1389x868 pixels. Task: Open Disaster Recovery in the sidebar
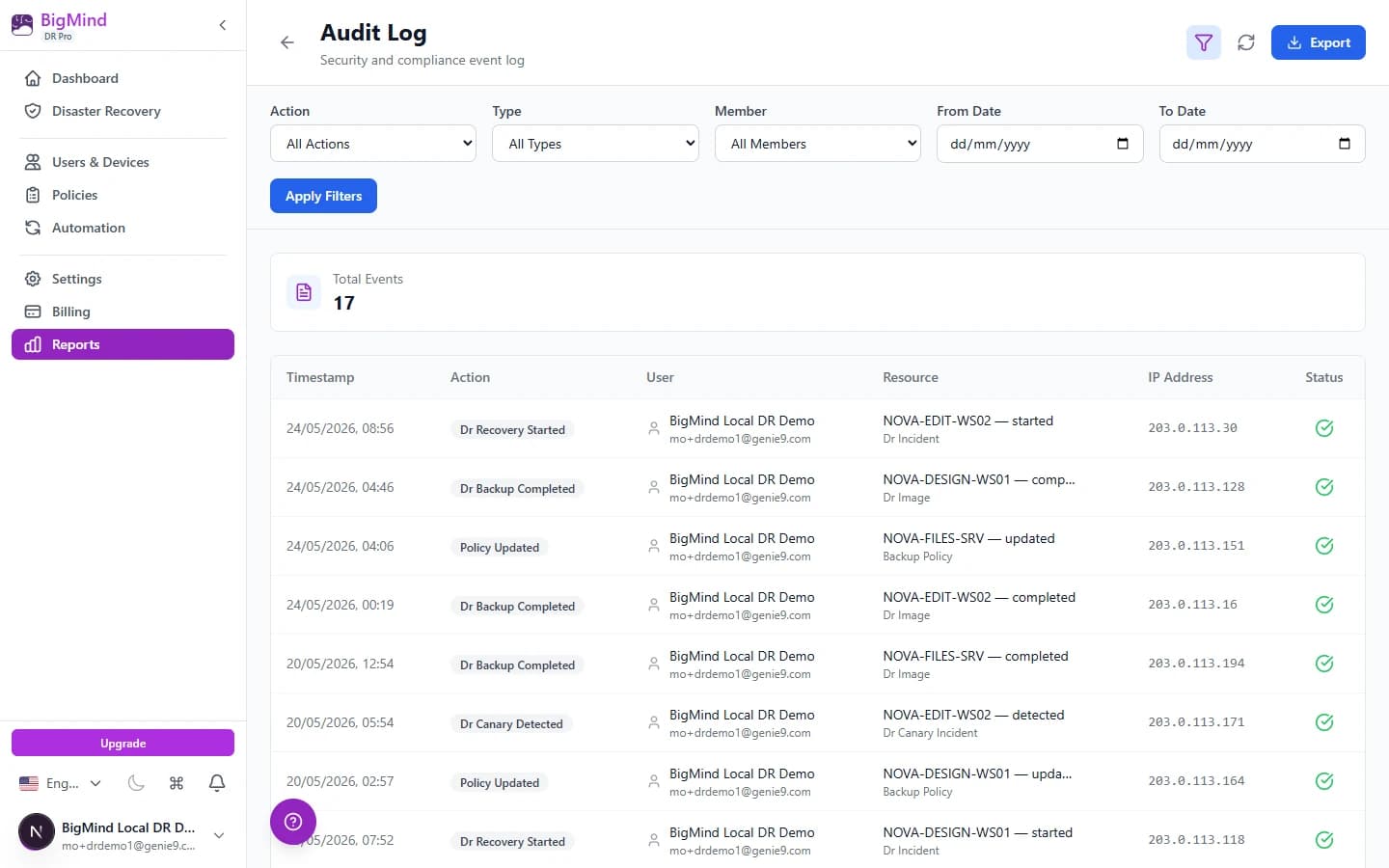coord(123,111)
